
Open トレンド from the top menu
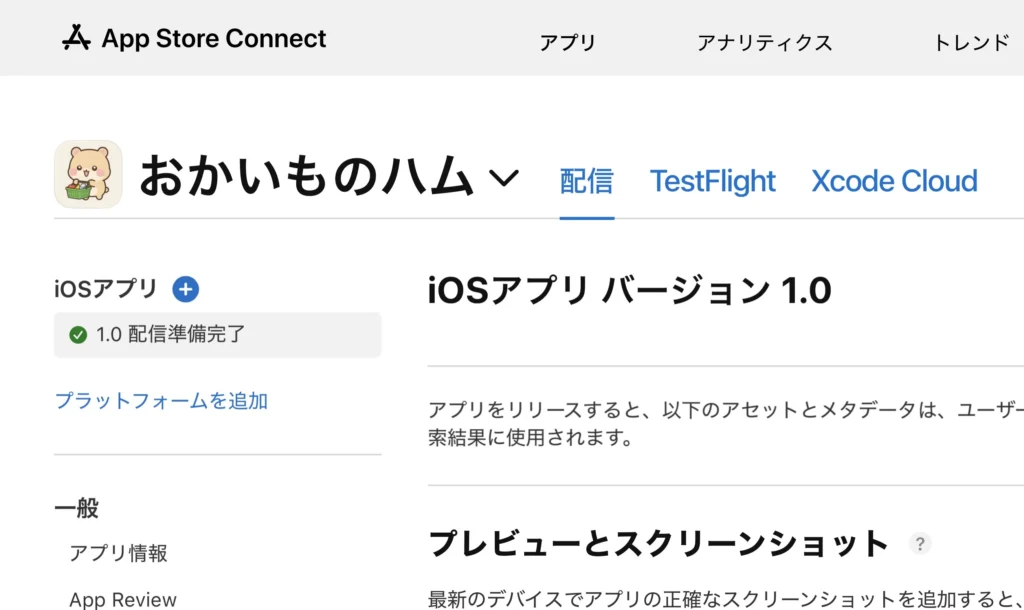pos(969,42)
